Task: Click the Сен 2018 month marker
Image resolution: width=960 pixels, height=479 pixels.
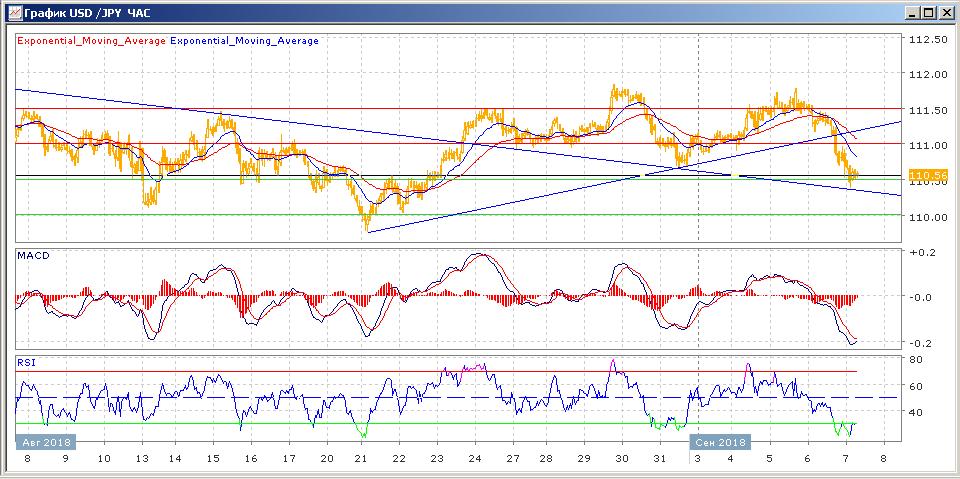Action: pyautogui.click(x=720, y=442)
